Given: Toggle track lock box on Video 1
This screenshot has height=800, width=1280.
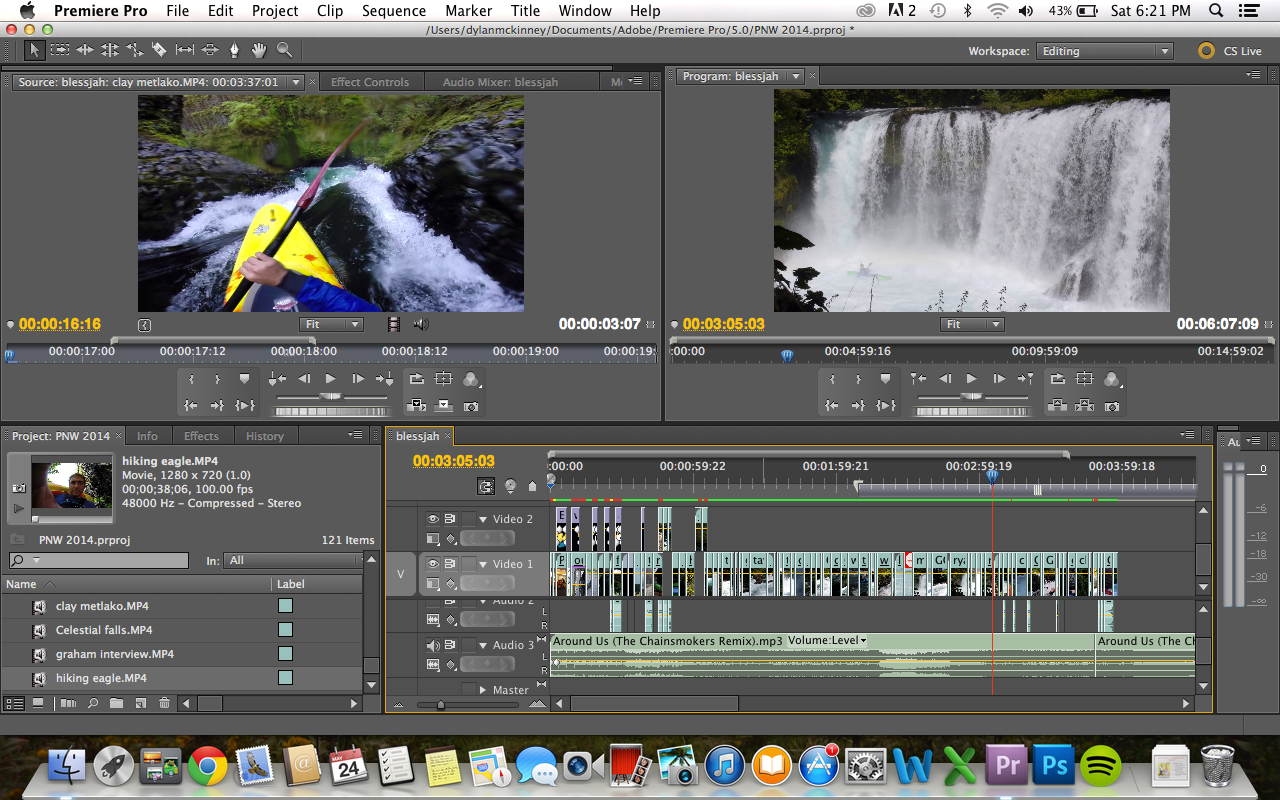Looking at the screenshot, I should (468, 564).
